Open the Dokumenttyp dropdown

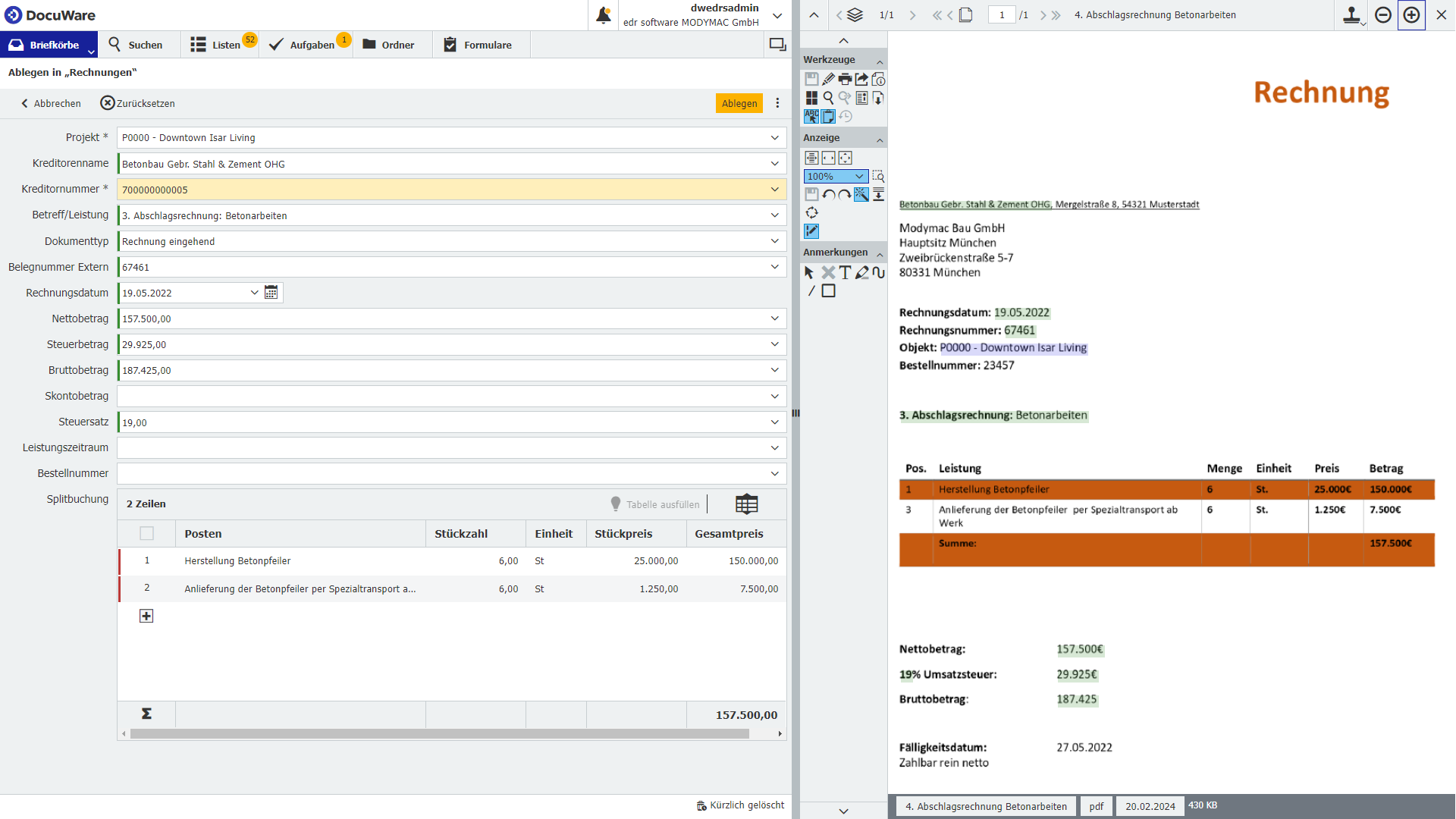[x=774, y=241]
